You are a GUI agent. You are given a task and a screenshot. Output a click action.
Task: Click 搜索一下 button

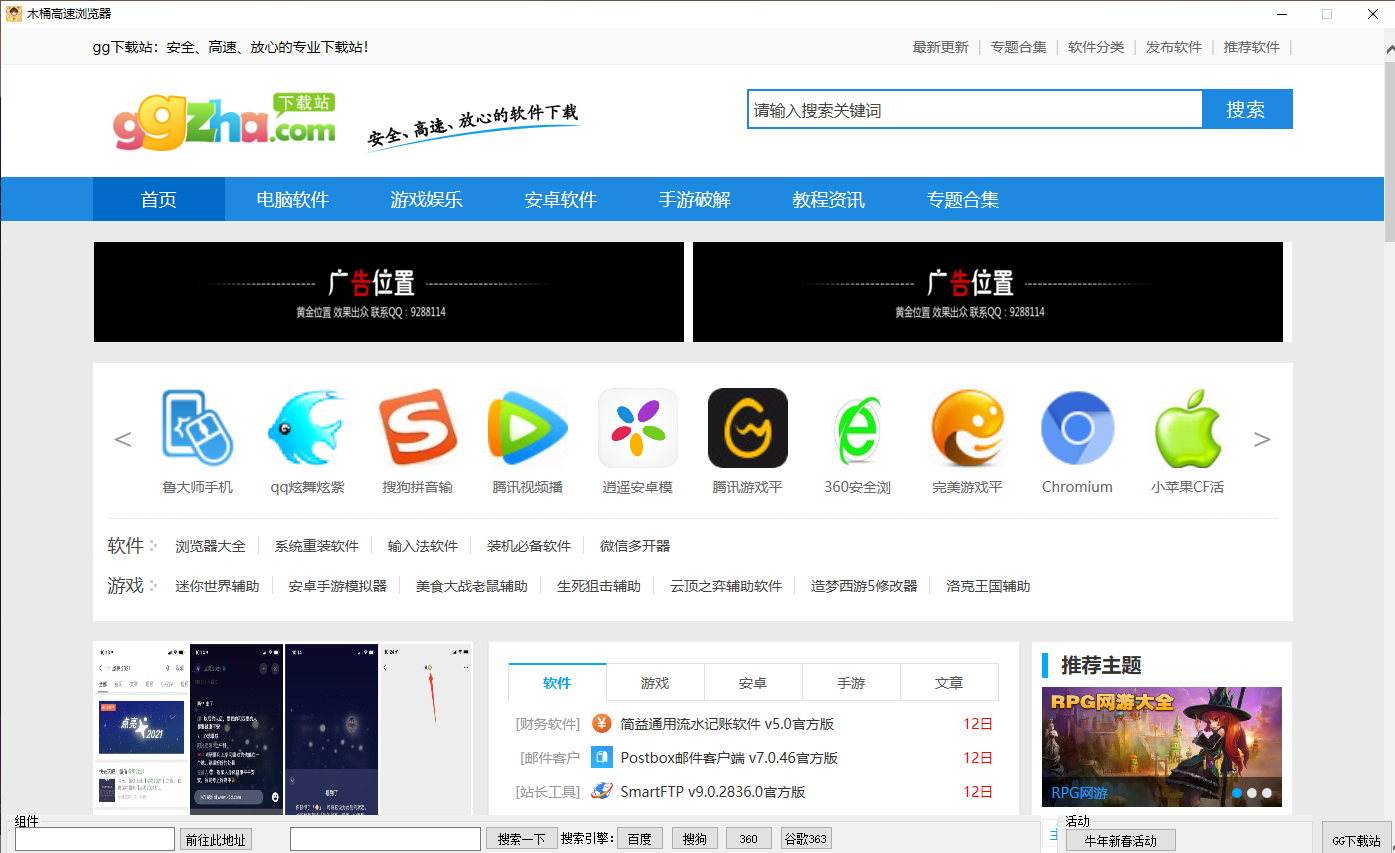[x=522, y=838]
